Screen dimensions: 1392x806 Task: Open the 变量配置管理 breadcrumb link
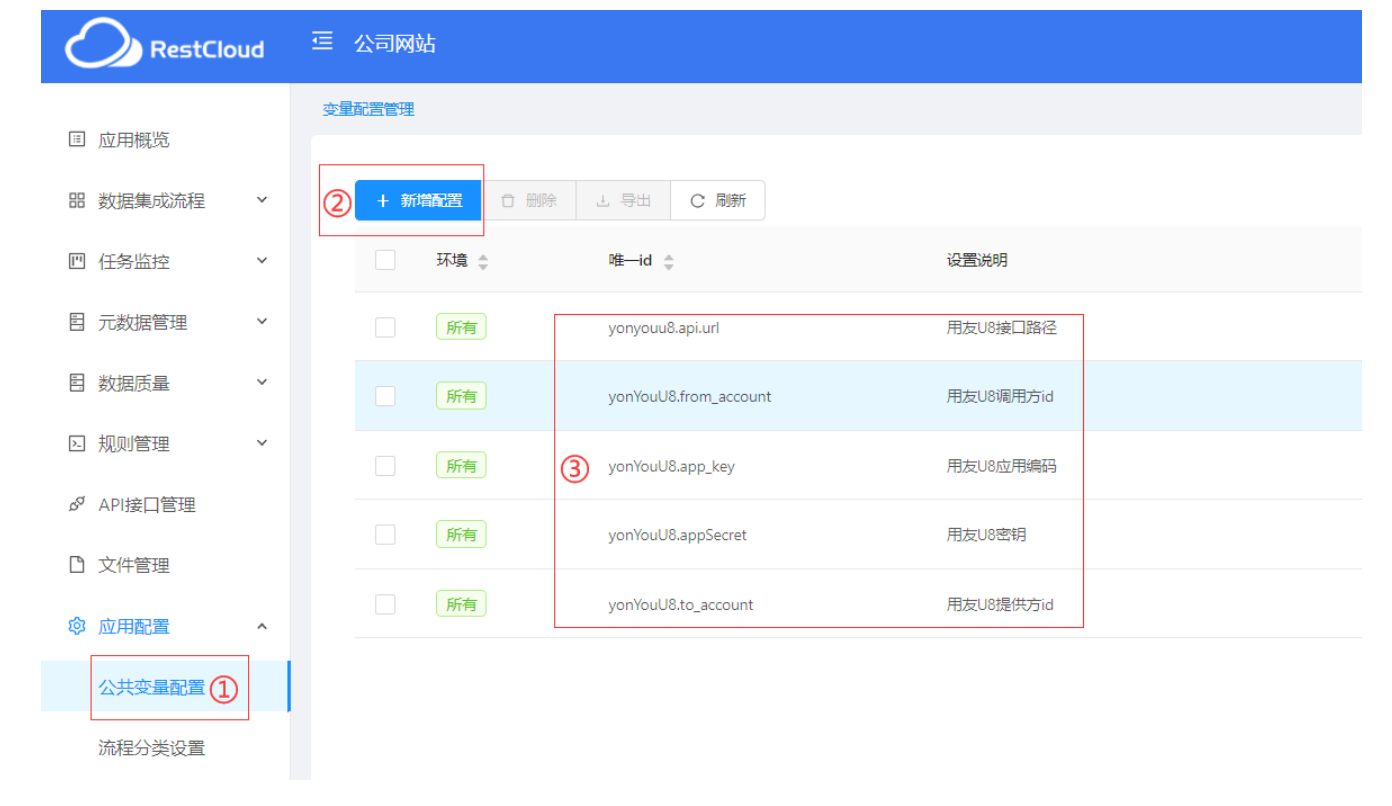(x=369, y=108)
